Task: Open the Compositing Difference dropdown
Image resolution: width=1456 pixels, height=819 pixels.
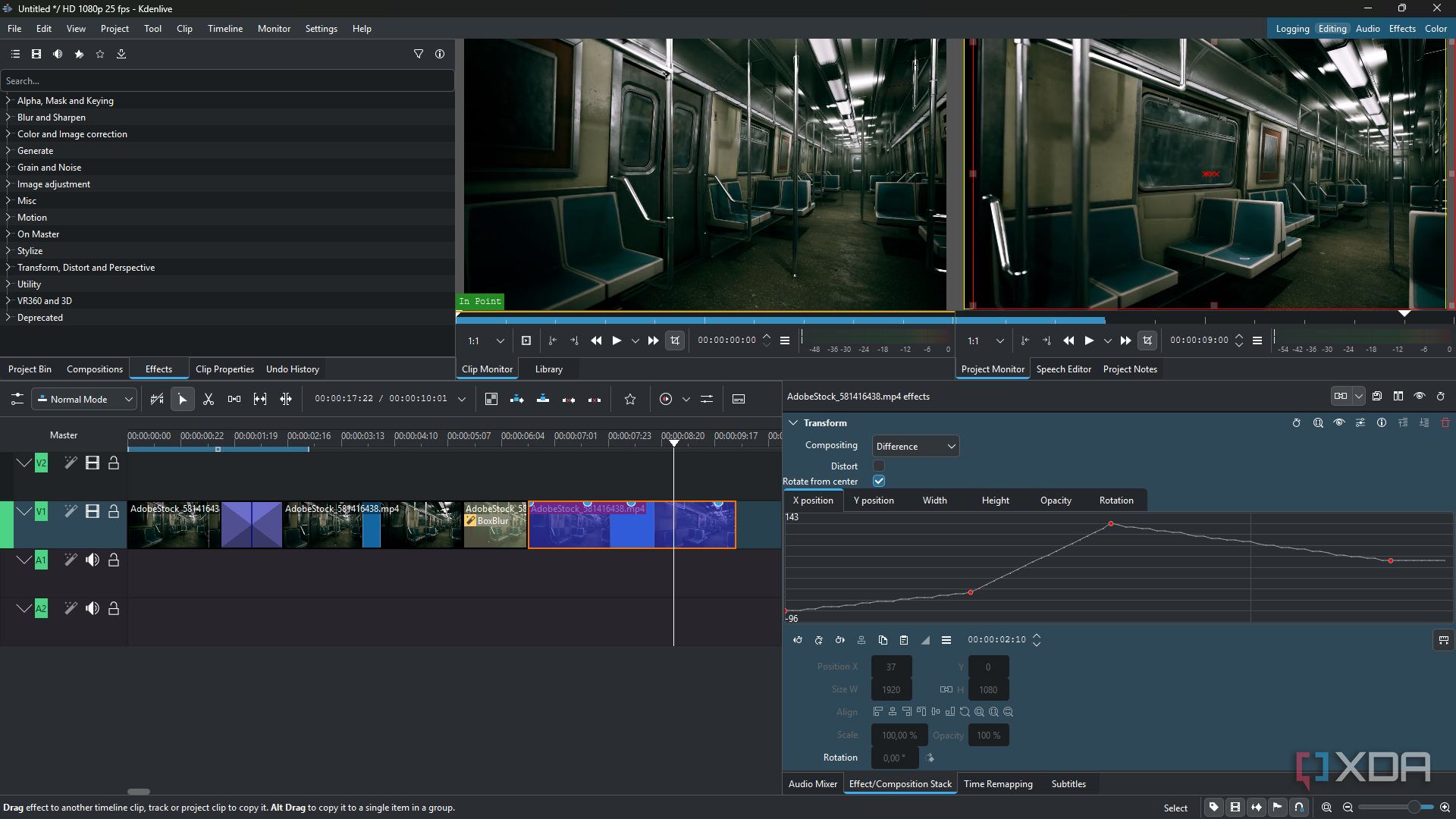Action: click(915, 447)
